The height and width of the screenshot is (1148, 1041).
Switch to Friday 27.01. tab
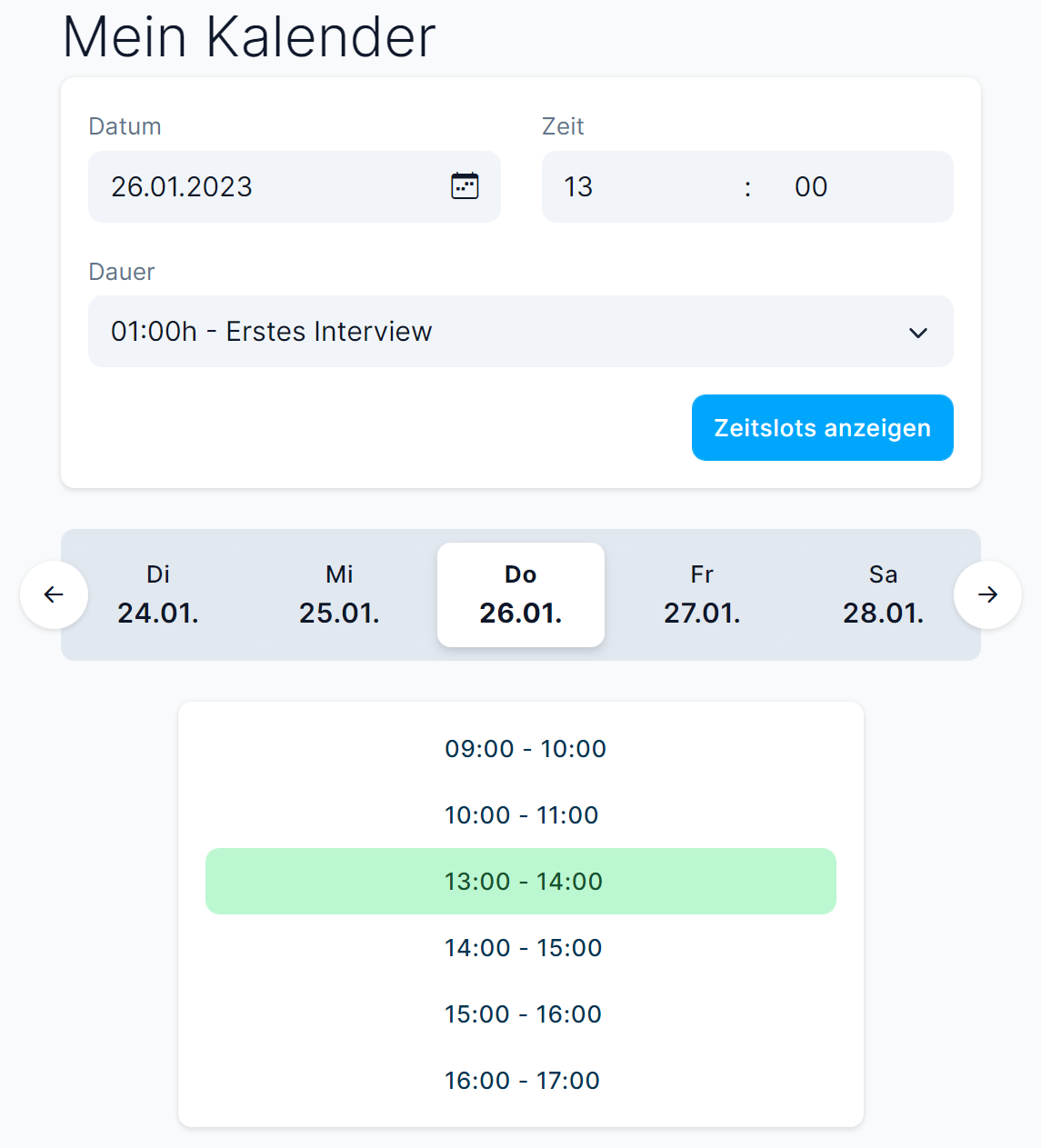[702, 595]
